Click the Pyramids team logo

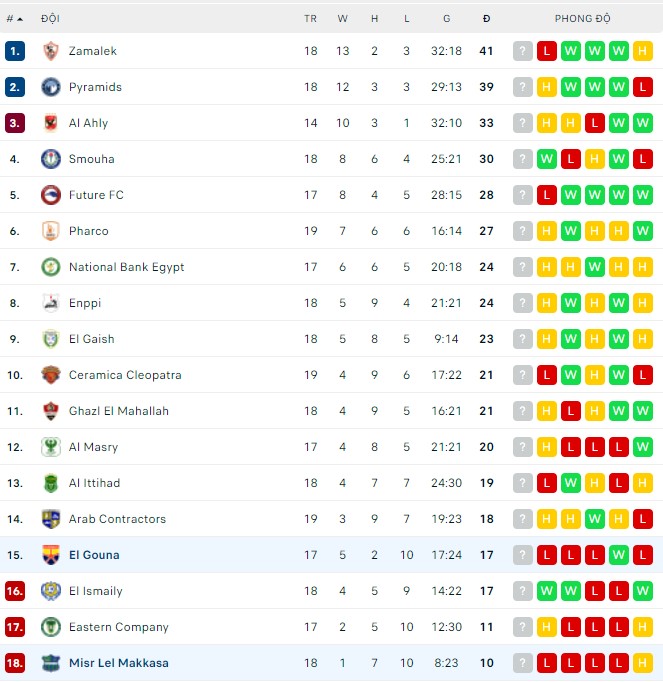[51, 87]
